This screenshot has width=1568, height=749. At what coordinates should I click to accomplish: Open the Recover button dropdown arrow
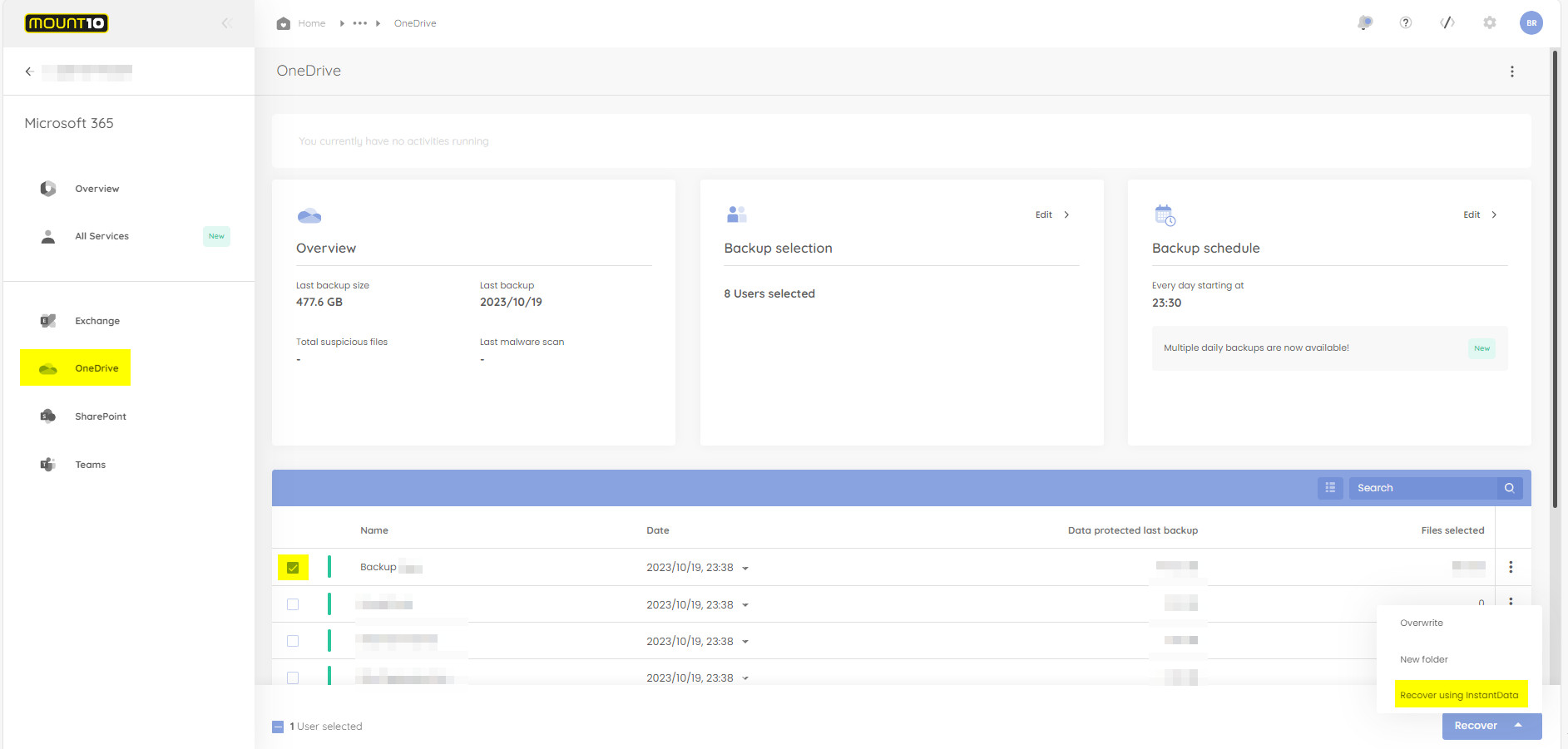pyautogui.click(x=1518, y=726)
